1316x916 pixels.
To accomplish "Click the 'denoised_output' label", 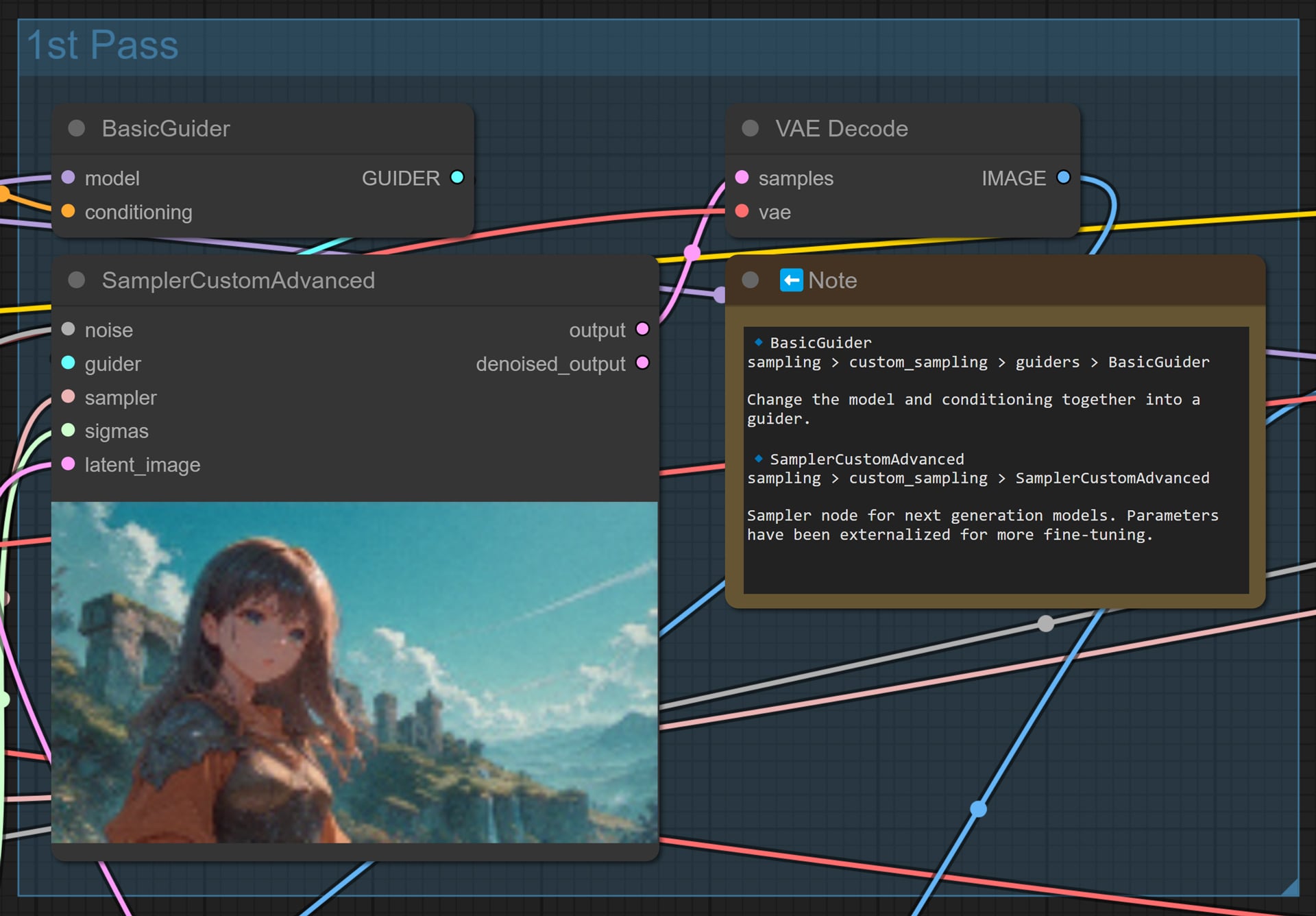I will [550, 364].
